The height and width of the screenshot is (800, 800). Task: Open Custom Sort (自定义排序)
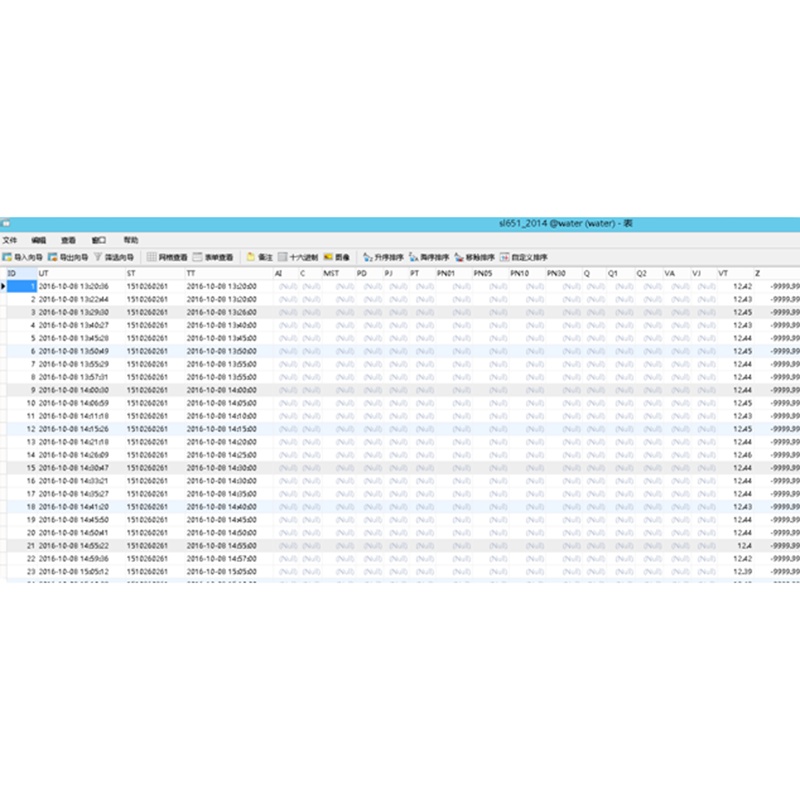524,257
